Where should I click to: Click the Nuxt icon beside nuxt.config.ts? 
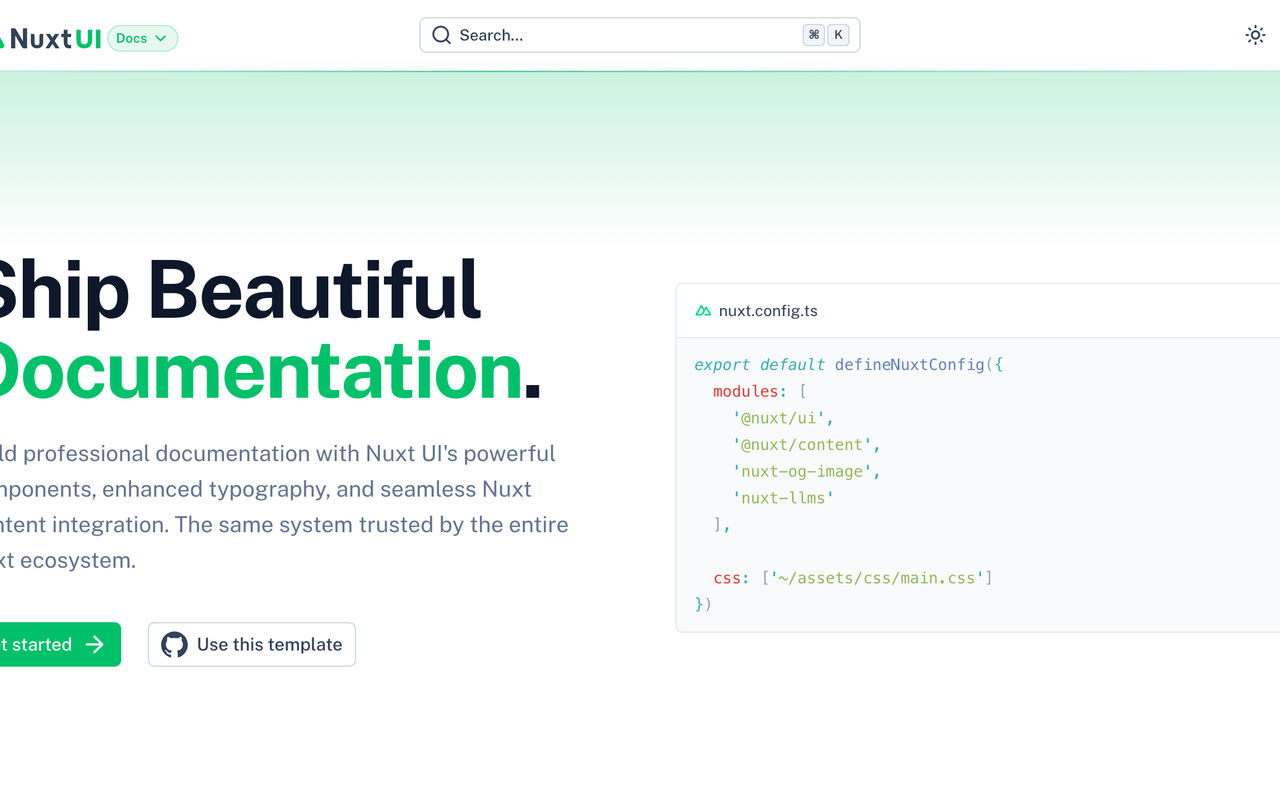703,311
